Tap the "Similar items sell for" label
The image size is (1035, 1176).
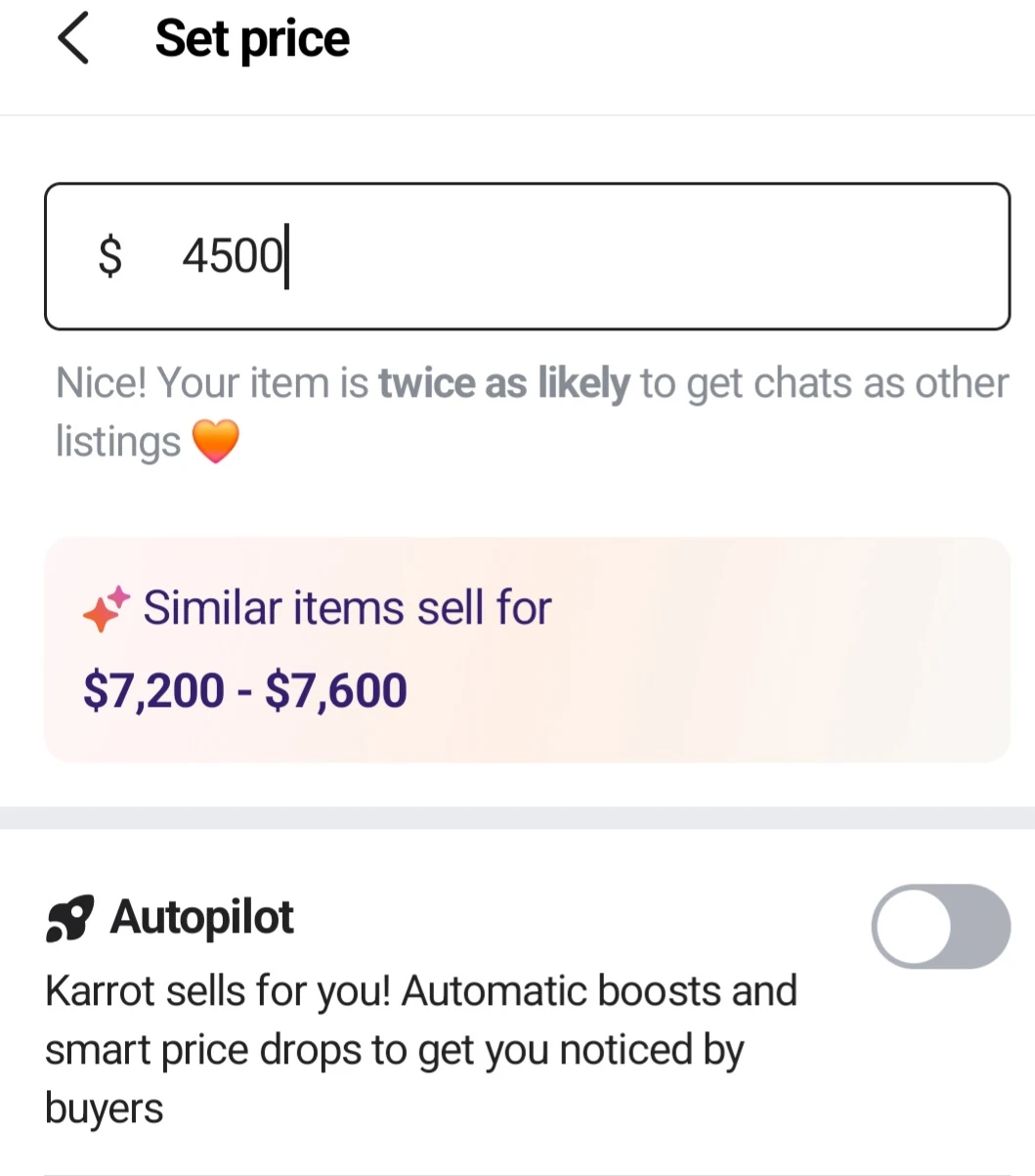coord(347,608)
